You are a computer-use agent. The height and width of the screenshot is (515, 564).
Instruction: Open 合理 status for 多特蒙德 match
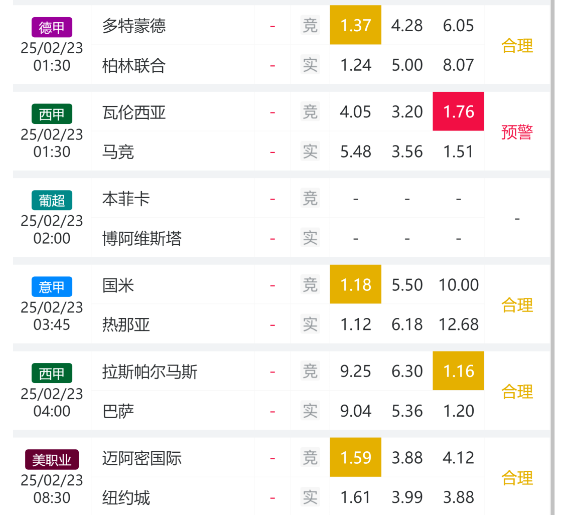[517, 46]
